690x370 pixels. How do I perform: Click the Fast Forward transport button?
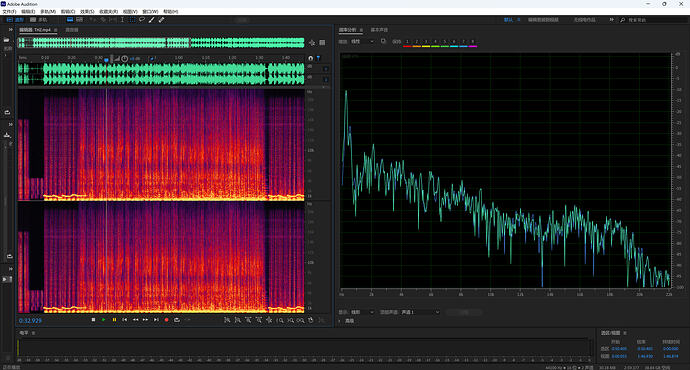click(x=146, y=320)
